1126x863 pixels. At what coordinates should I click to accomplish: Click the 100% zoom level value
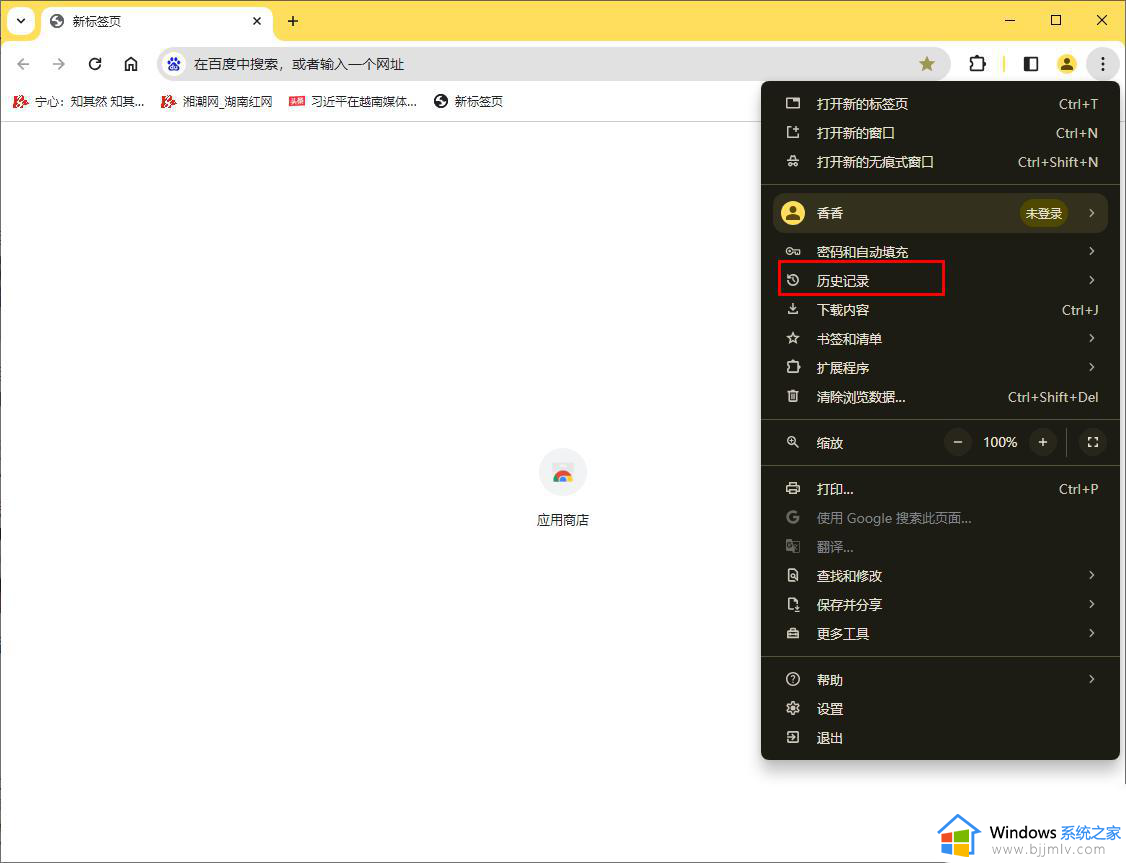tap(1000, 442)
